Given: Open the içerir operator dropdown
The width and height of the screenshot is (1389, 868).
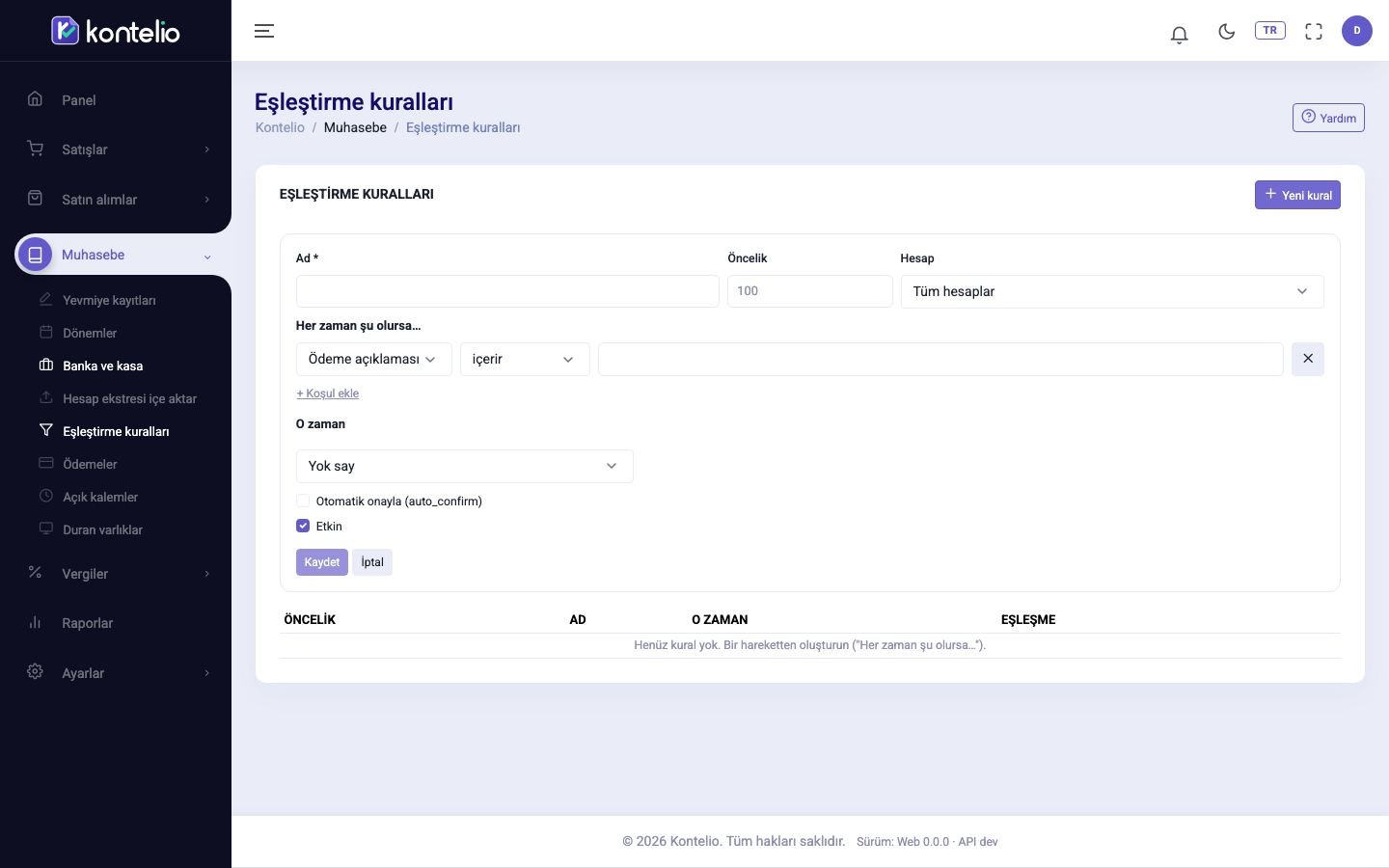Looking at the screenshot, I should (525, 359).
